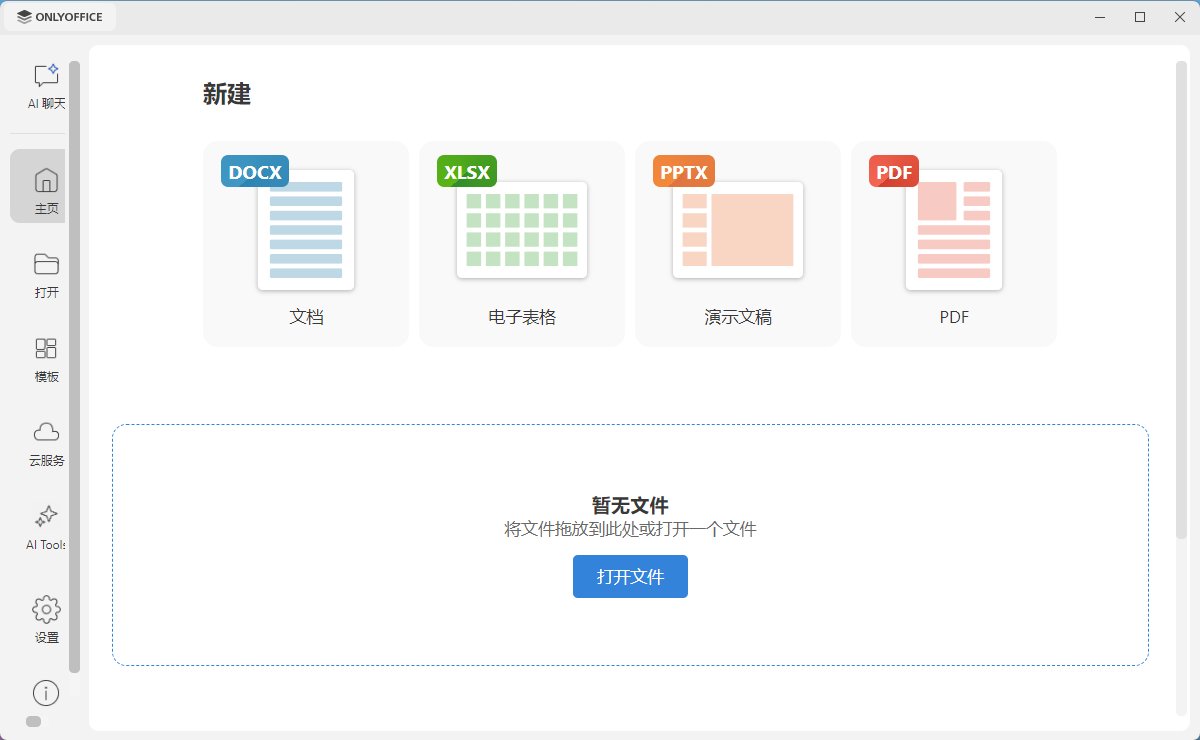Minimize the ONLYOFFICE window

pos(1100,17)
